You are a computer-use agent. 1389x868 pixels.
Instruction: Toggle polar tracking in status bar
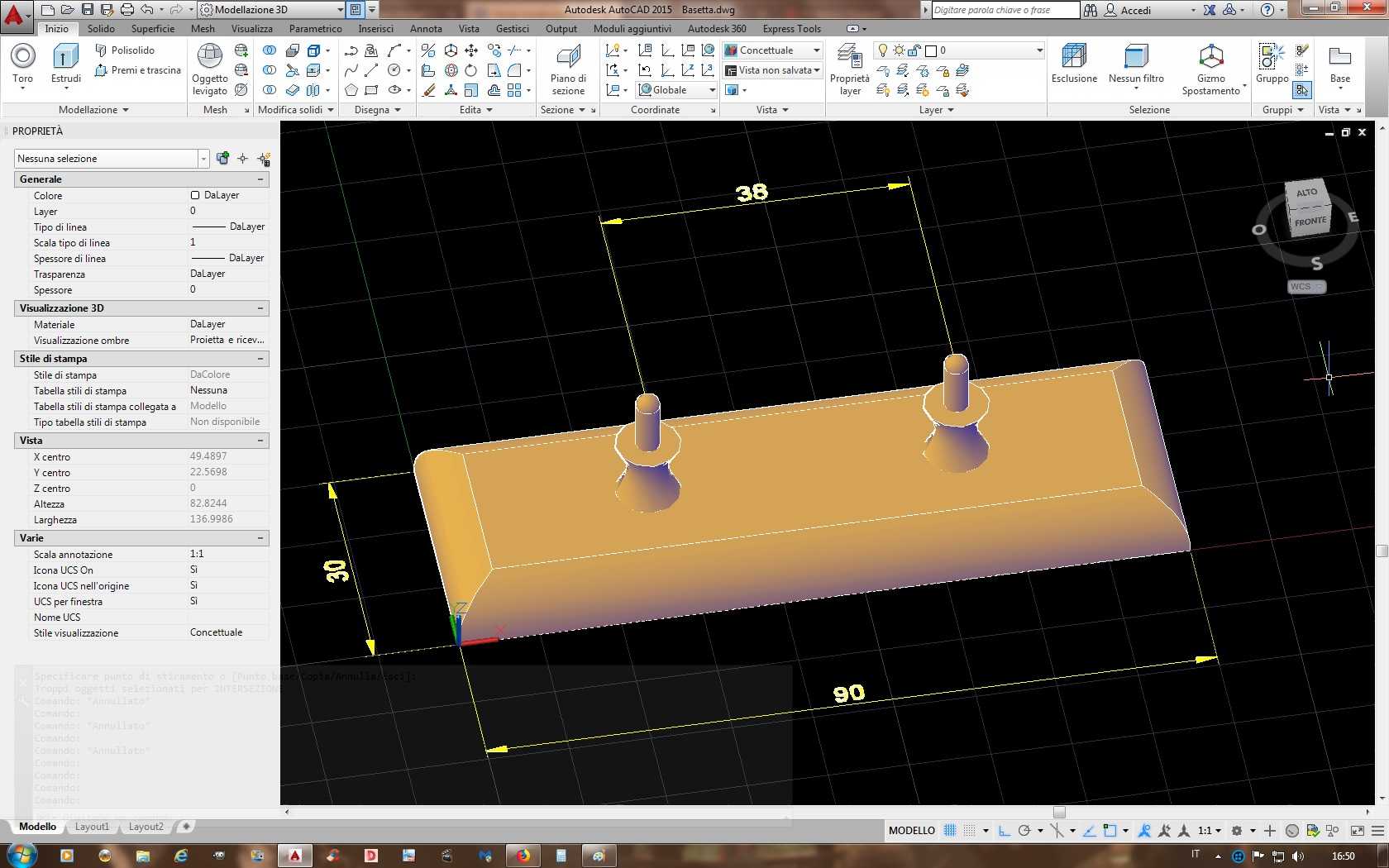[x=1024, y=831]
